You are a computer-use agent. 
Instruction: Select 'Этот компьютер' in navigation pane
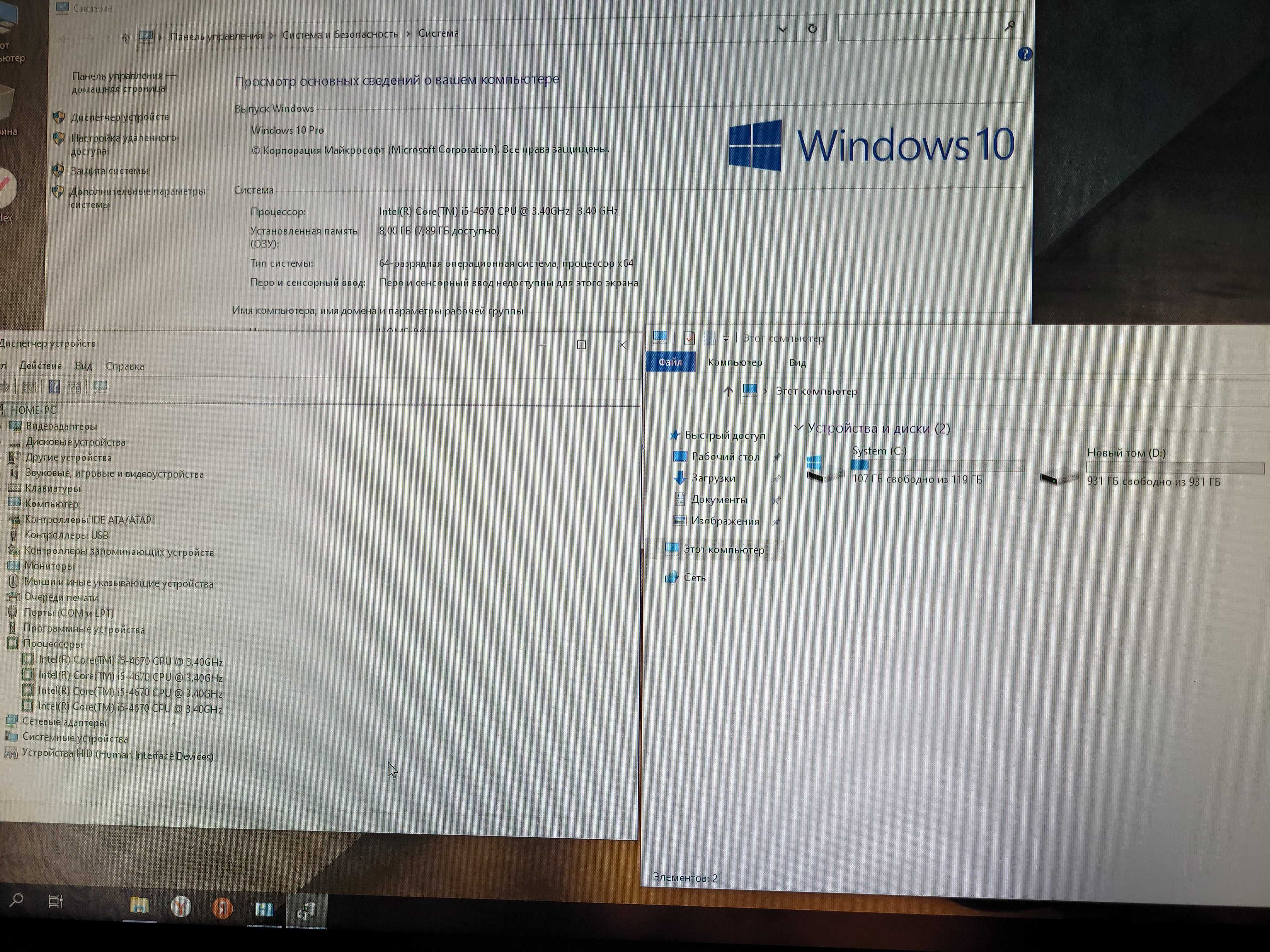click(724, 550)
